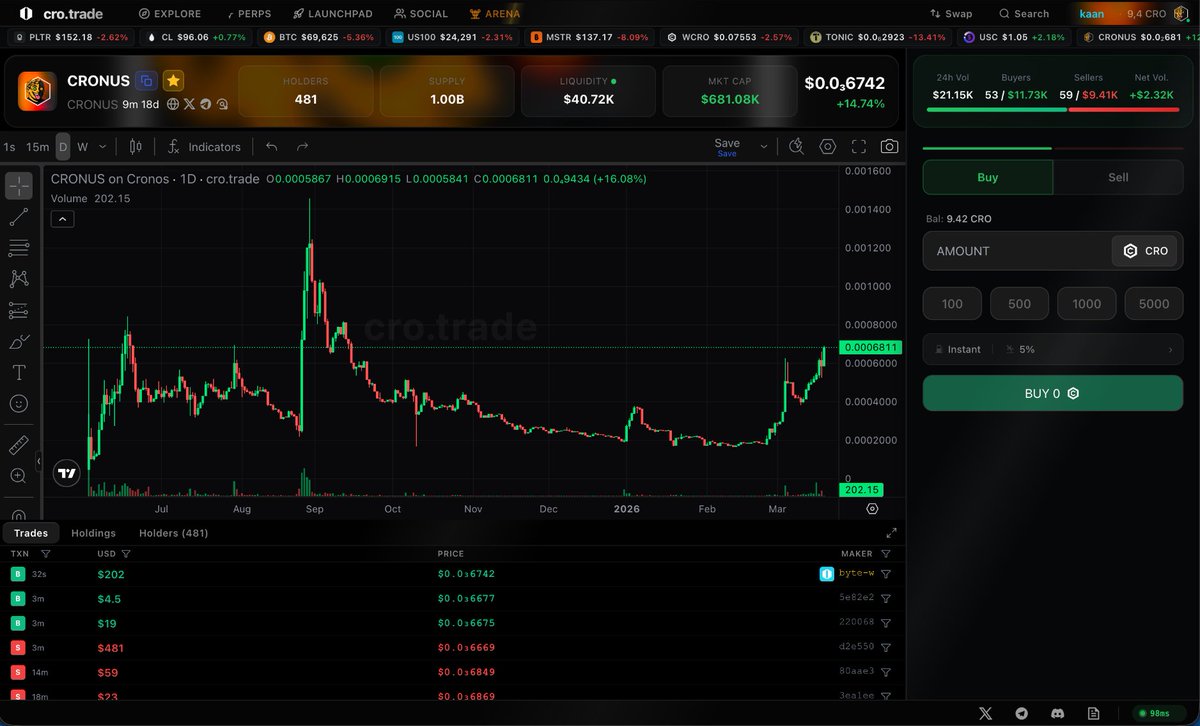Open the Save layout dropdown arrow
This screenshot has width=1200, height=726.
tap(764, 146)
